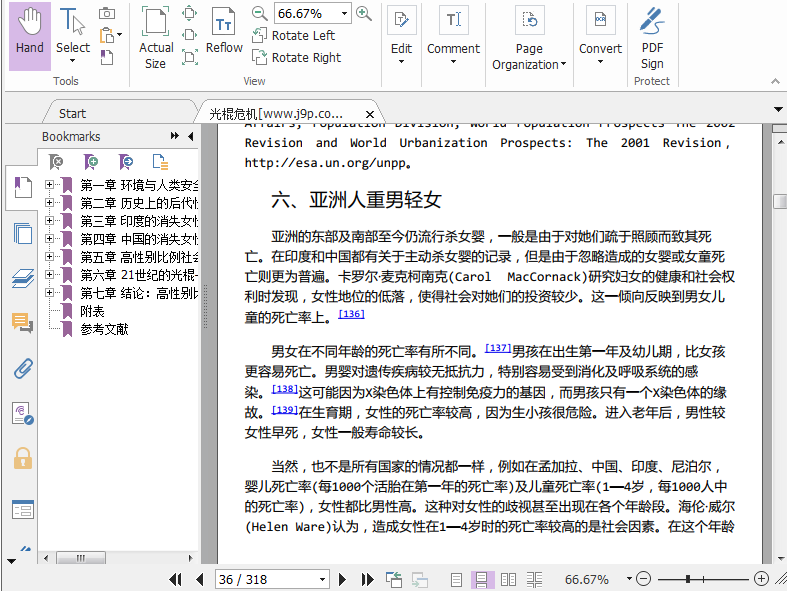Enable continuous page view mode
This screenshot has height=591, width=787.
pyautogui.click(x=481, y=579)
